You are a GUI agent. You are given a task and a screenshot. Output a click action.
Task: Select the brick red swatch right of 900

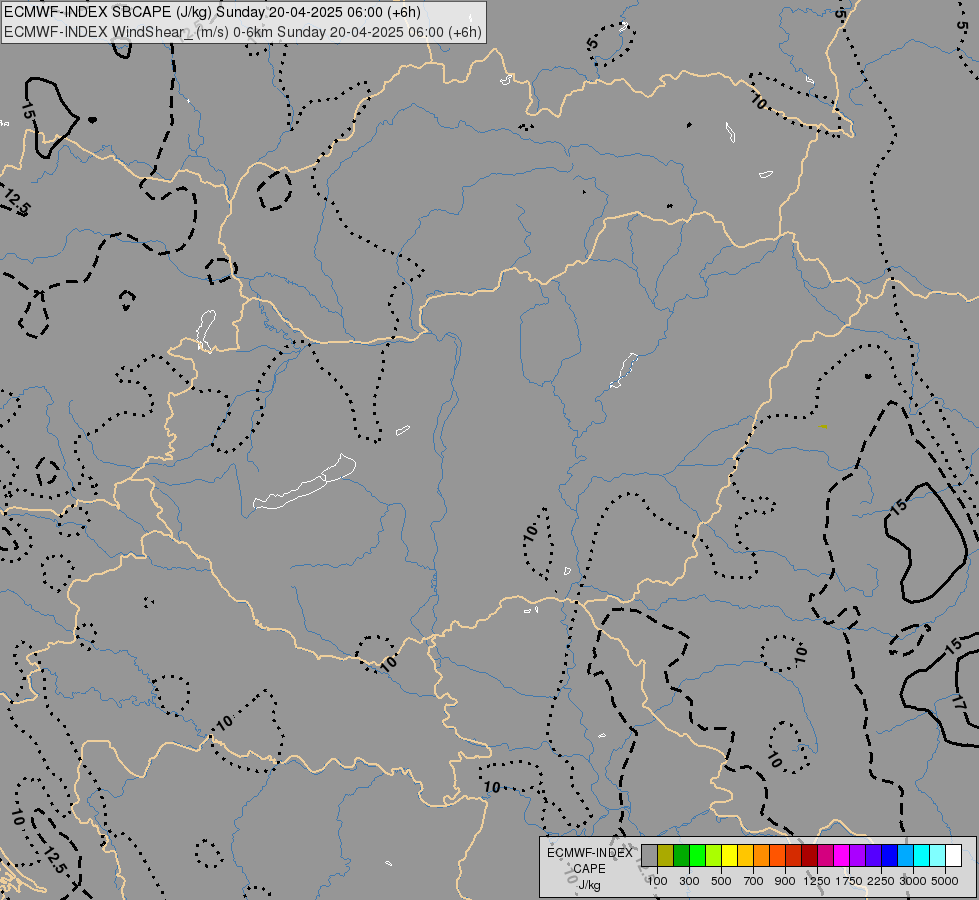pyautogui.click(x=794, y=855)
